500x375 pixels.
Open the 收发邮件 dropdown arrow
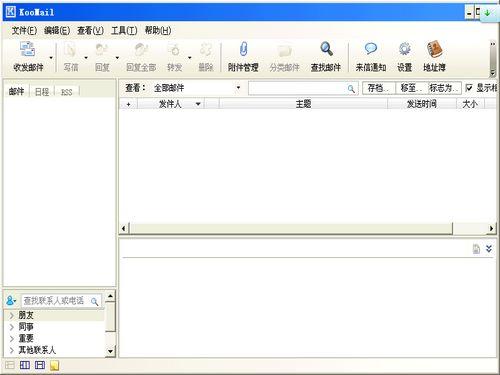[x=51, y=58]
